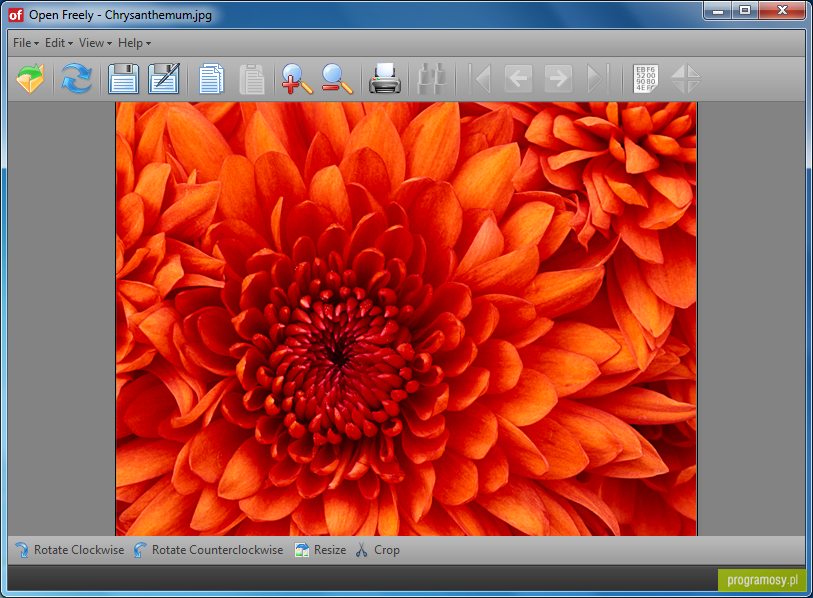Viewport: 813px width, 598px height.
Task: Click the chrysanthemum image in the viewer
Action: [406, 318]
